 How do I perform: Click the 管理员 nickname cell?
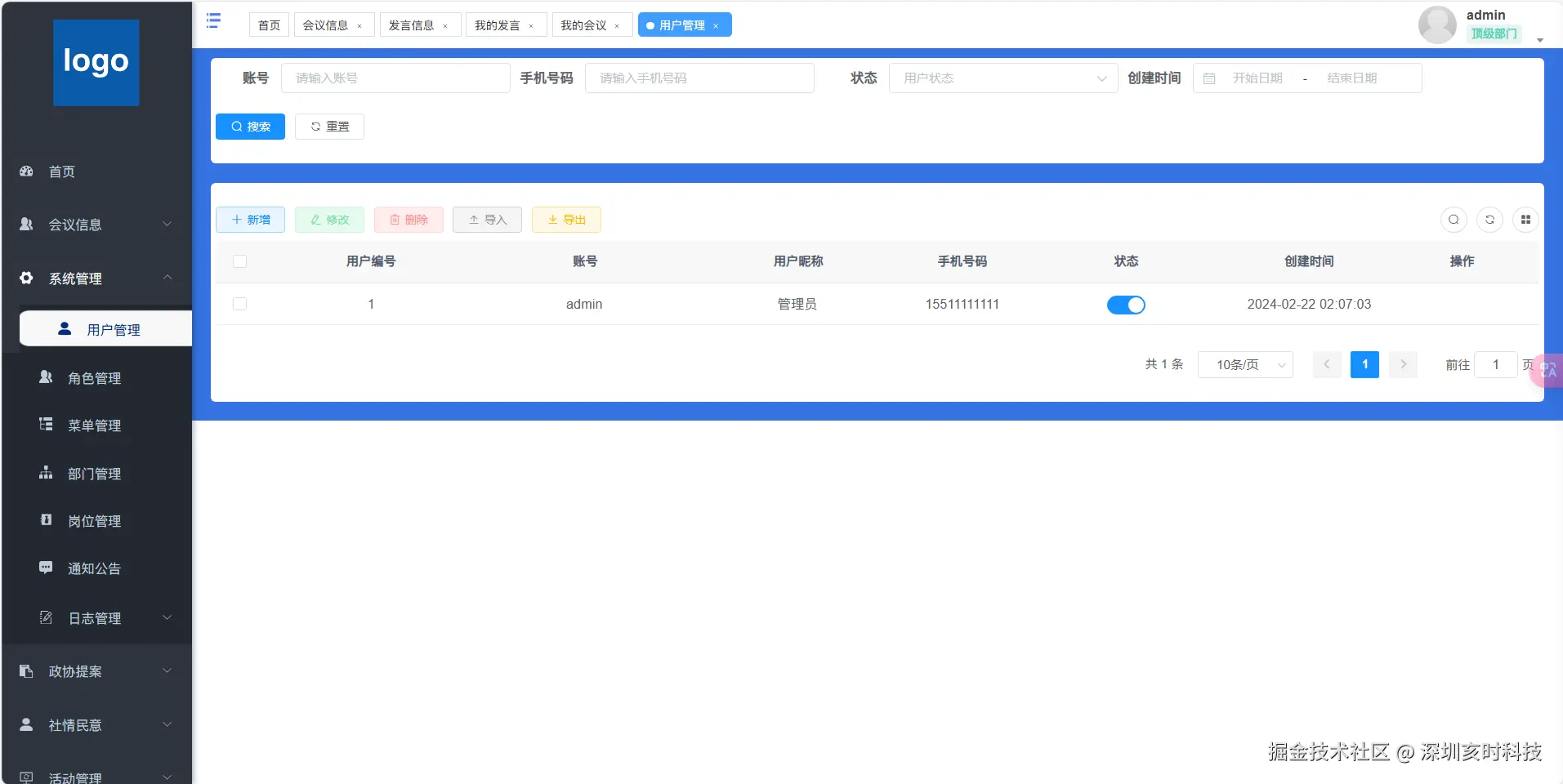point(797,304)
